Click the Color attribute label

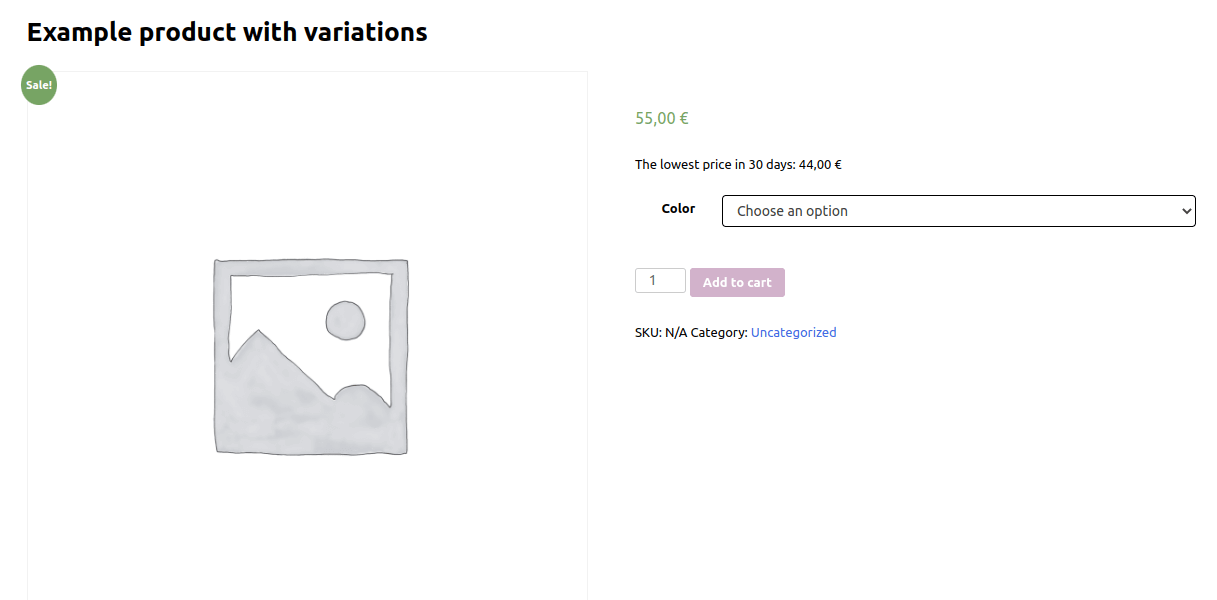(678, 209)
